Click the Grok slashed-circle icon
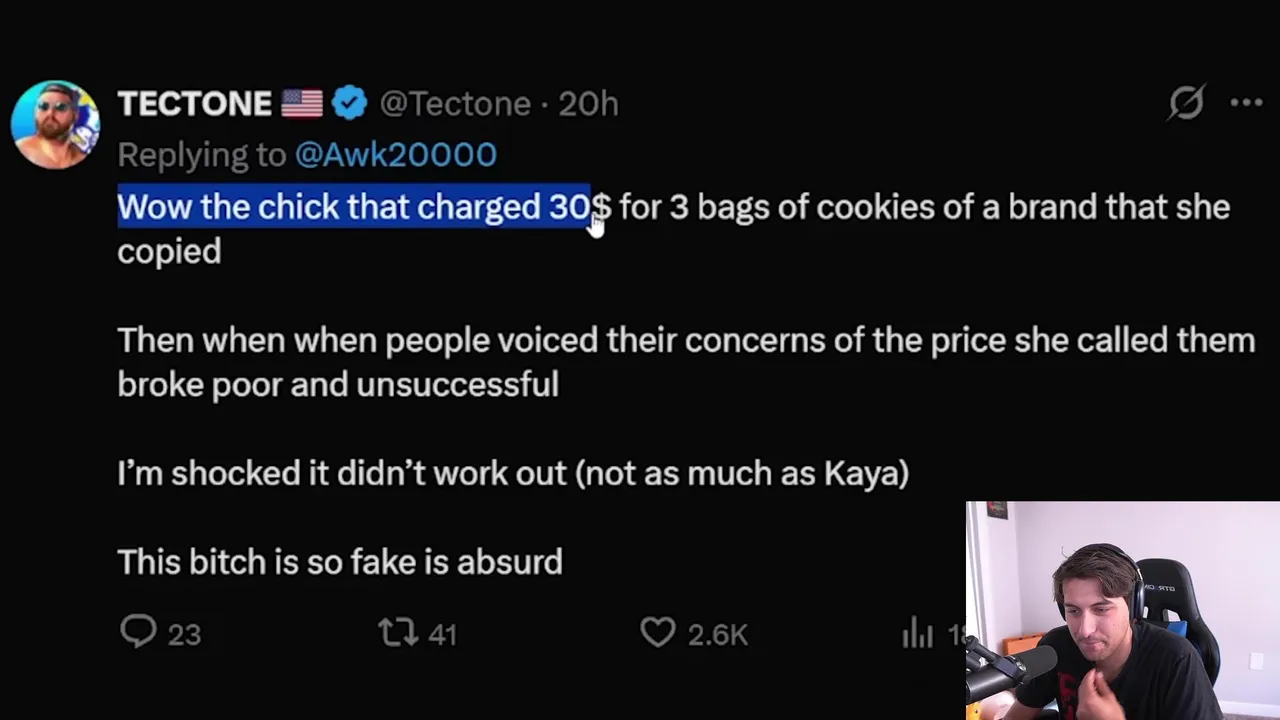The width and height of the screenshot is (1280, 720). [x=1186, y=102]
